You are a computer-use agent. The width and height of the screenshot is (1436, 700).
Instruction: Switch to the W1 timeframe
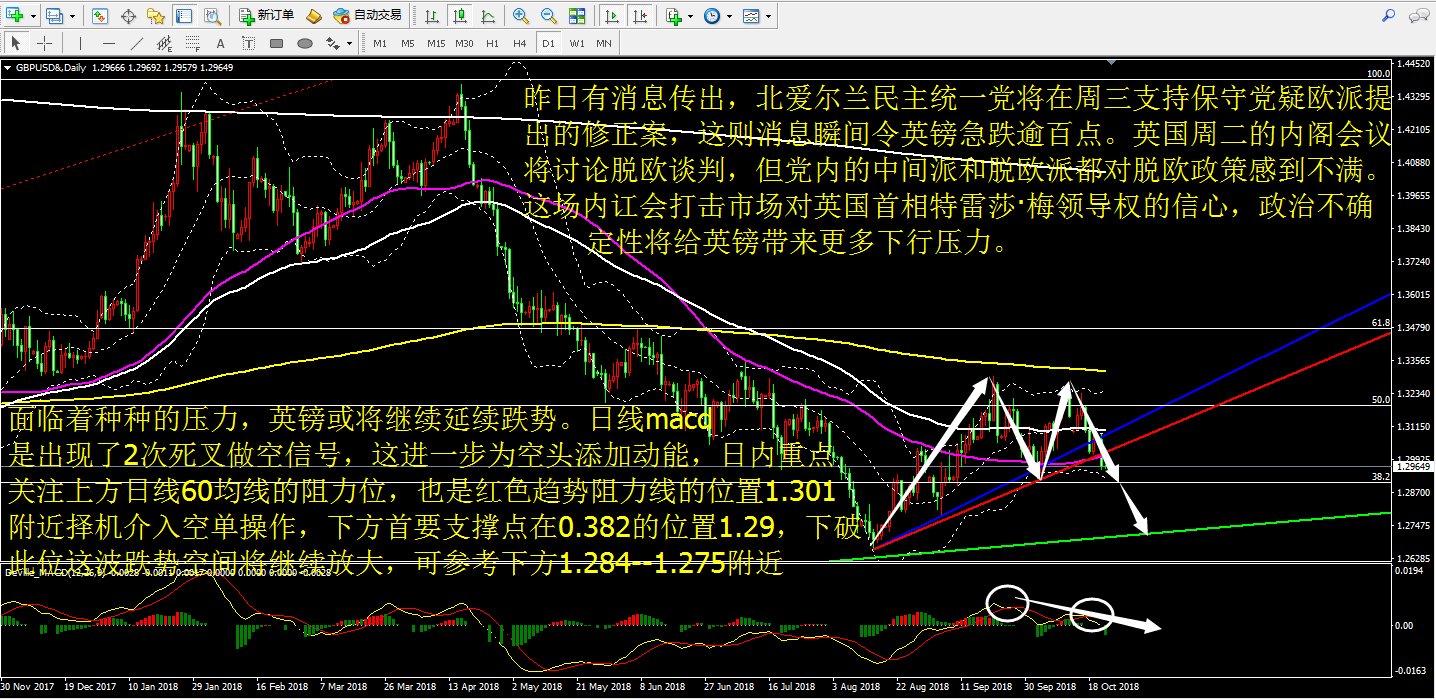(577, 44)
